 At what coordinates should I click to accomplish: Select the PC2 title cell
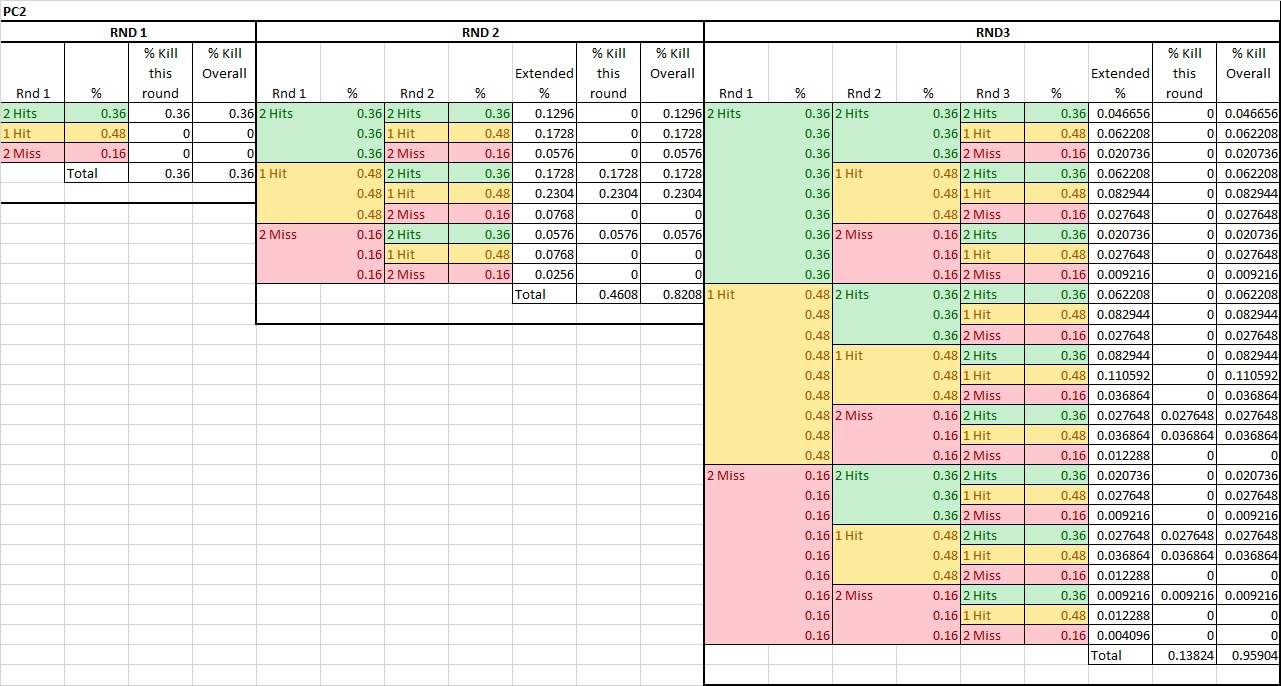[x=15, y=10]
